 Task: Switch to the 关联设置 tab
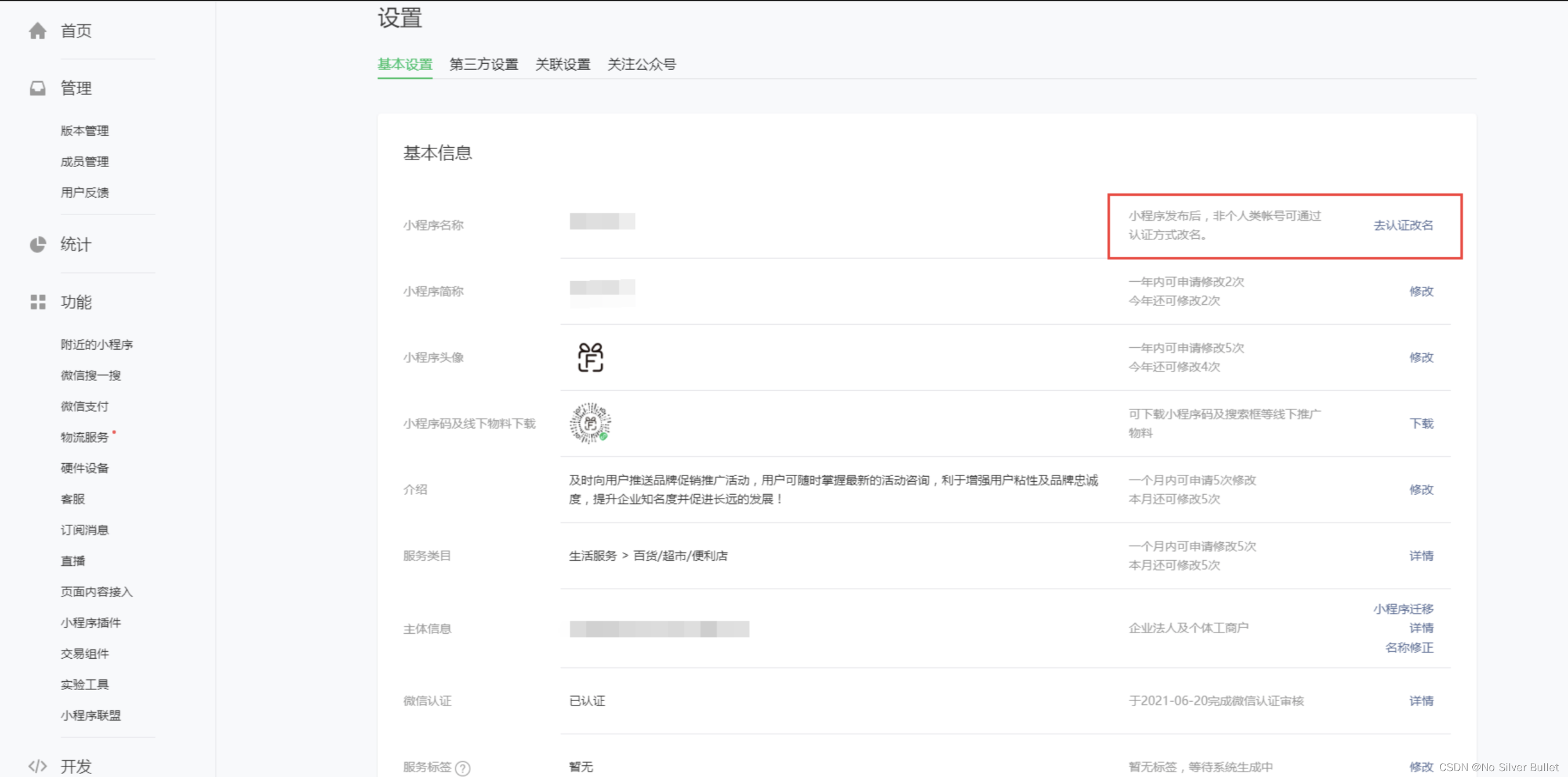563,64
